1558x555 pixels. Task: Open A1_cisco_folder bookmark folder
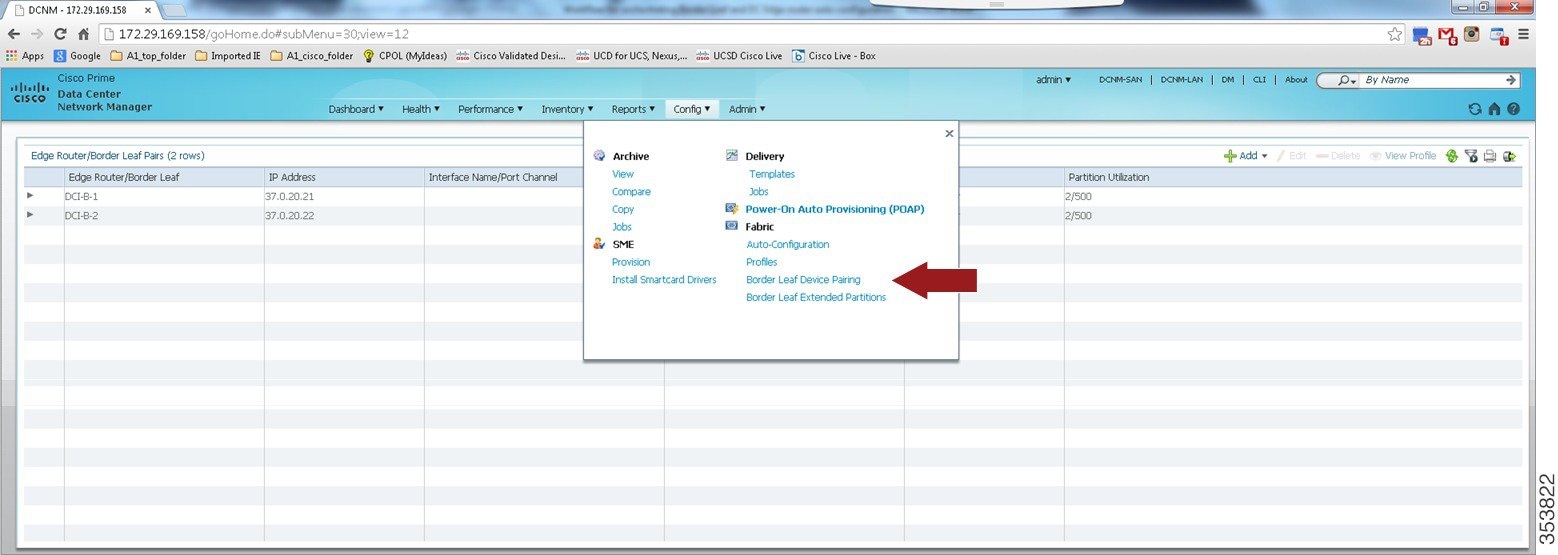[312, 56]
